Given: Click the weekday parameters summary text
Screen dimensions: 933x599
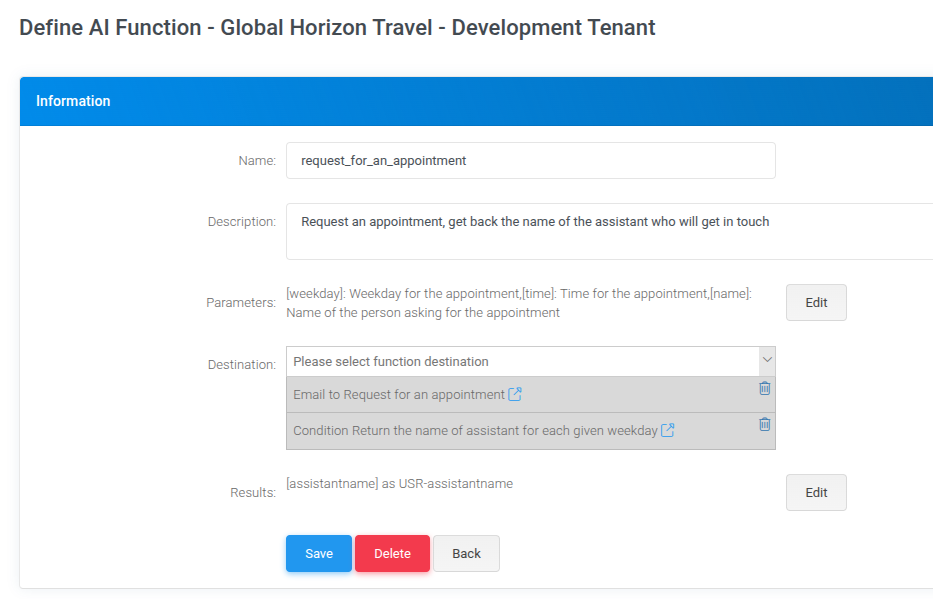Looking at the screenshot, I should click(x=518, y=303).
